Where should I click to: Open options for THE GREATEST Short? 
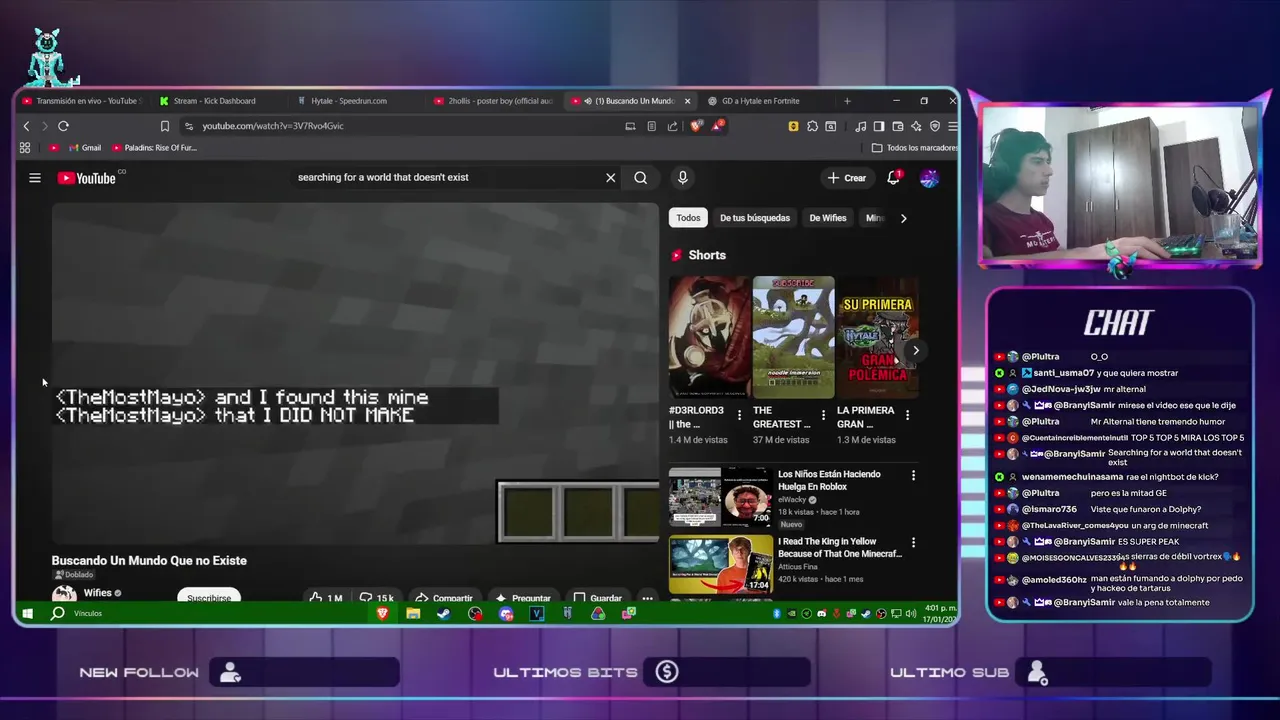[x=824, y=415]
